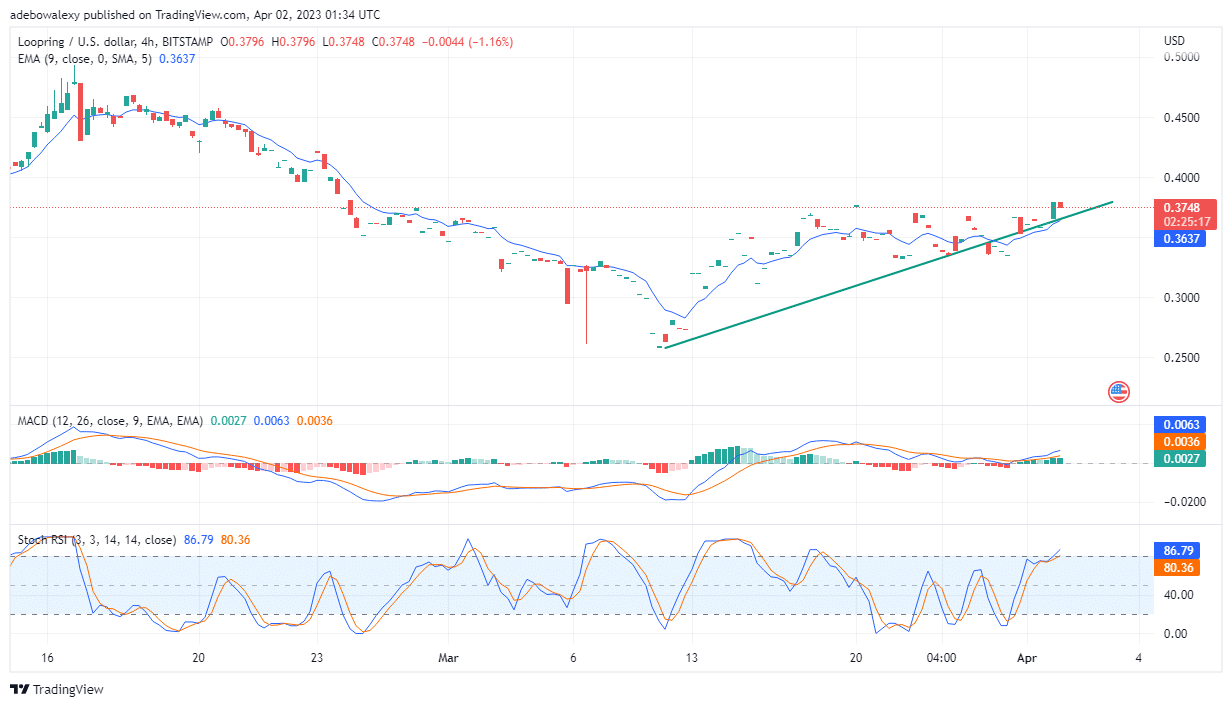
Task: Click the "0.5000" price axis label
Action: tap(1181, 57)
